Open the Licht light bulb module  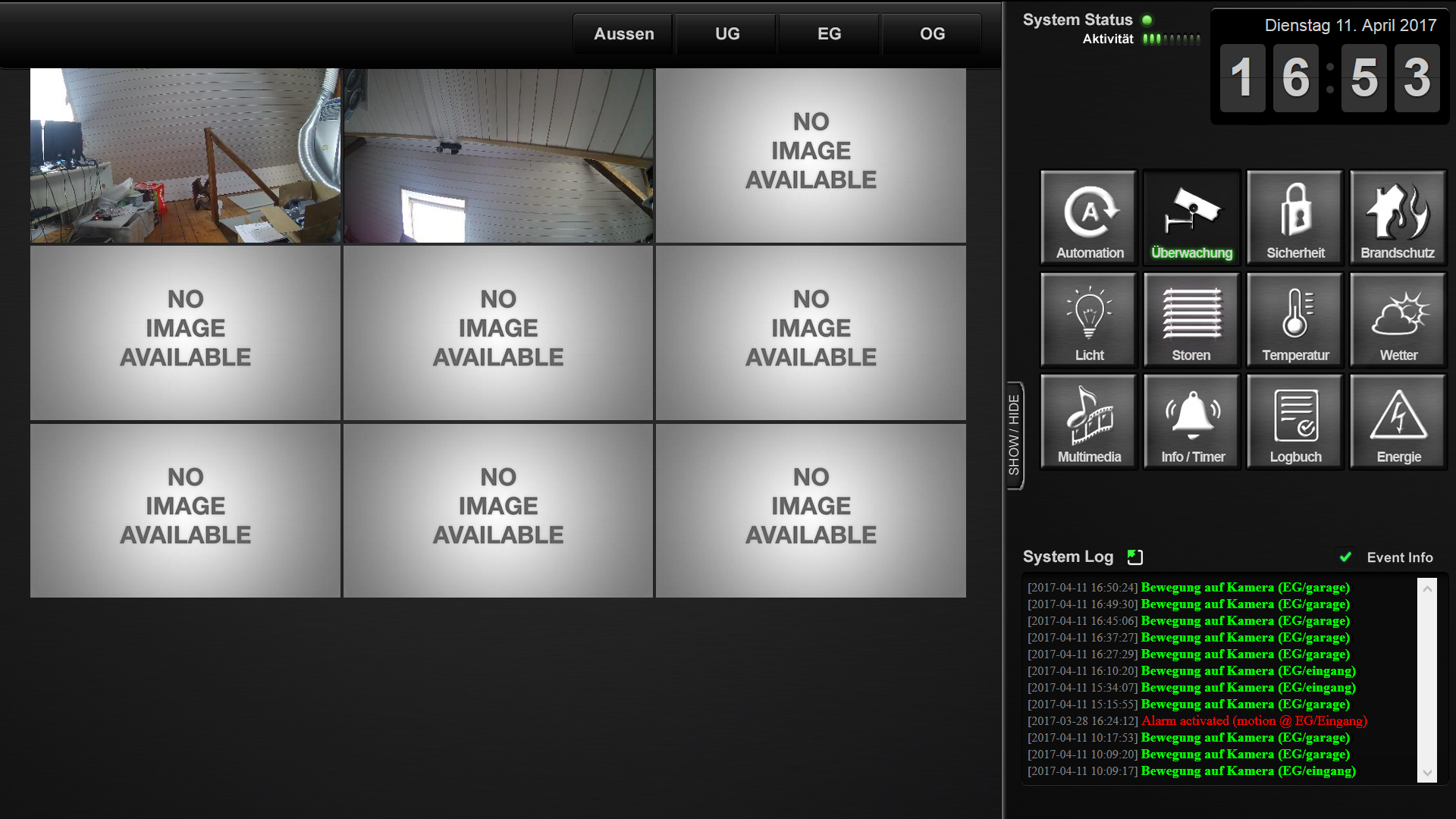(x=1089, y=320)
